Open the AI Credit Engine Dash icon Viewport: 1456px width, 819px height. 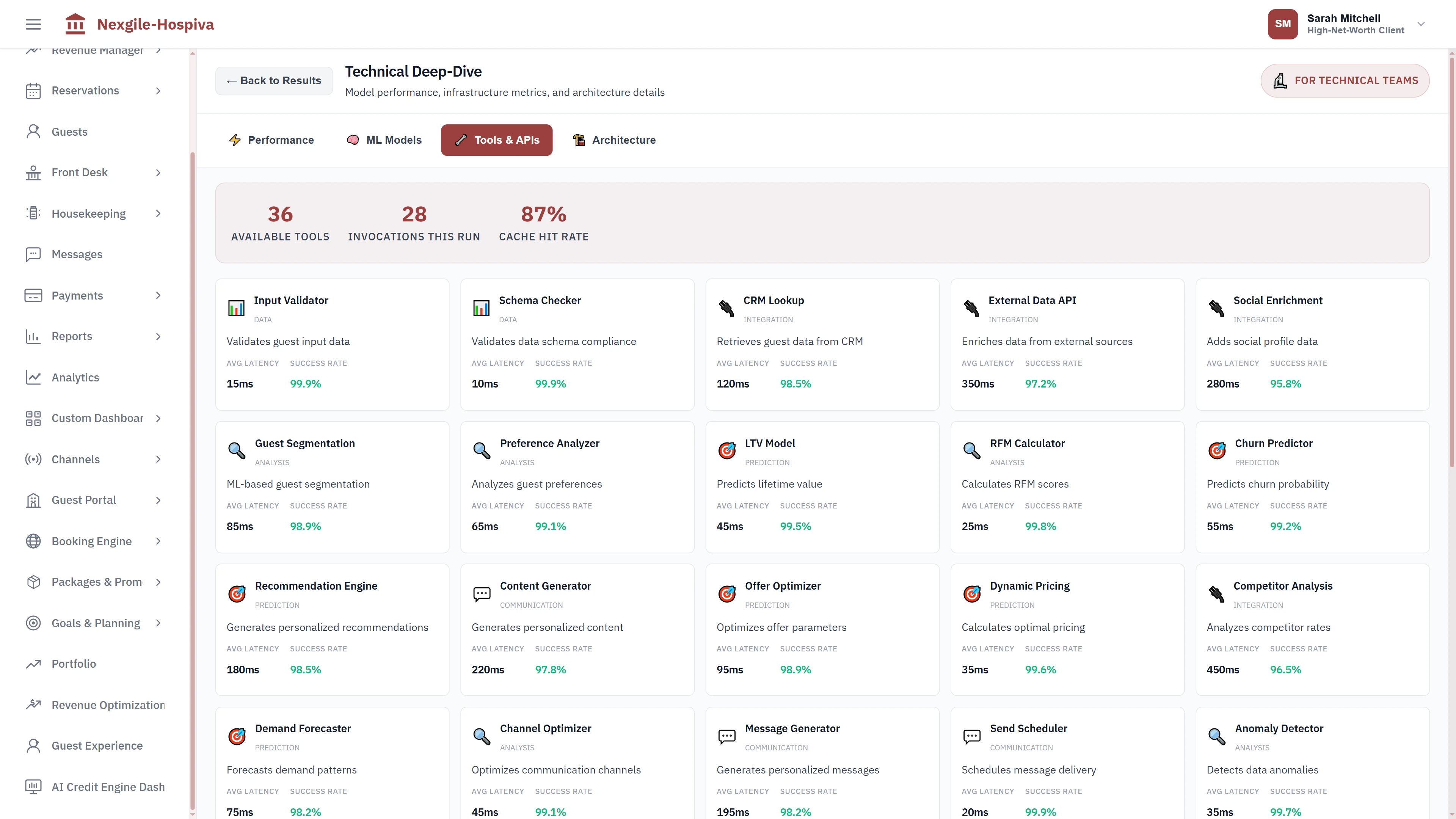click(x=33, y=786)
